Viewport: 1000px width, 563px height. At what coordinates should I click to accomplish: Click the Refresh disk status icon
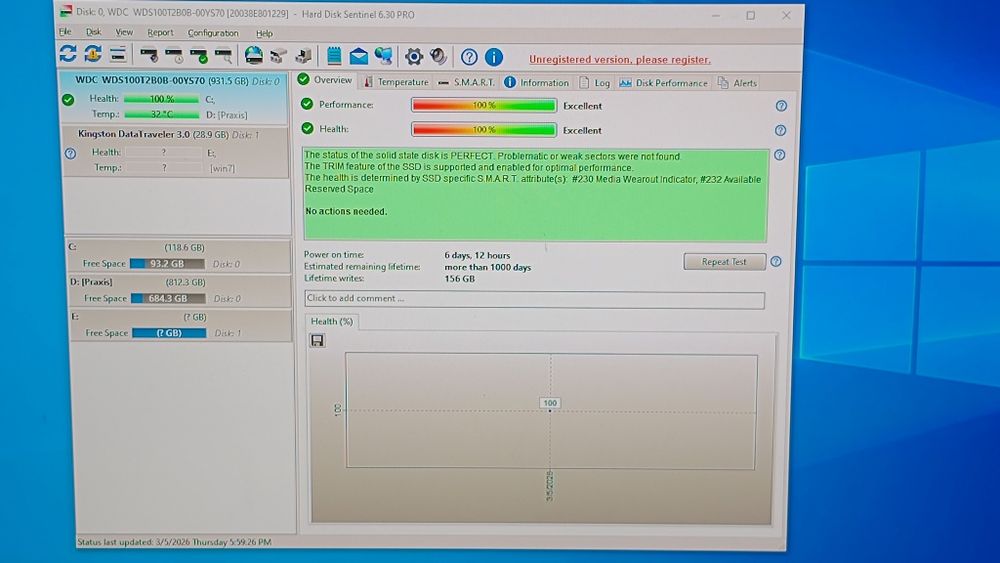coord(68,54)
